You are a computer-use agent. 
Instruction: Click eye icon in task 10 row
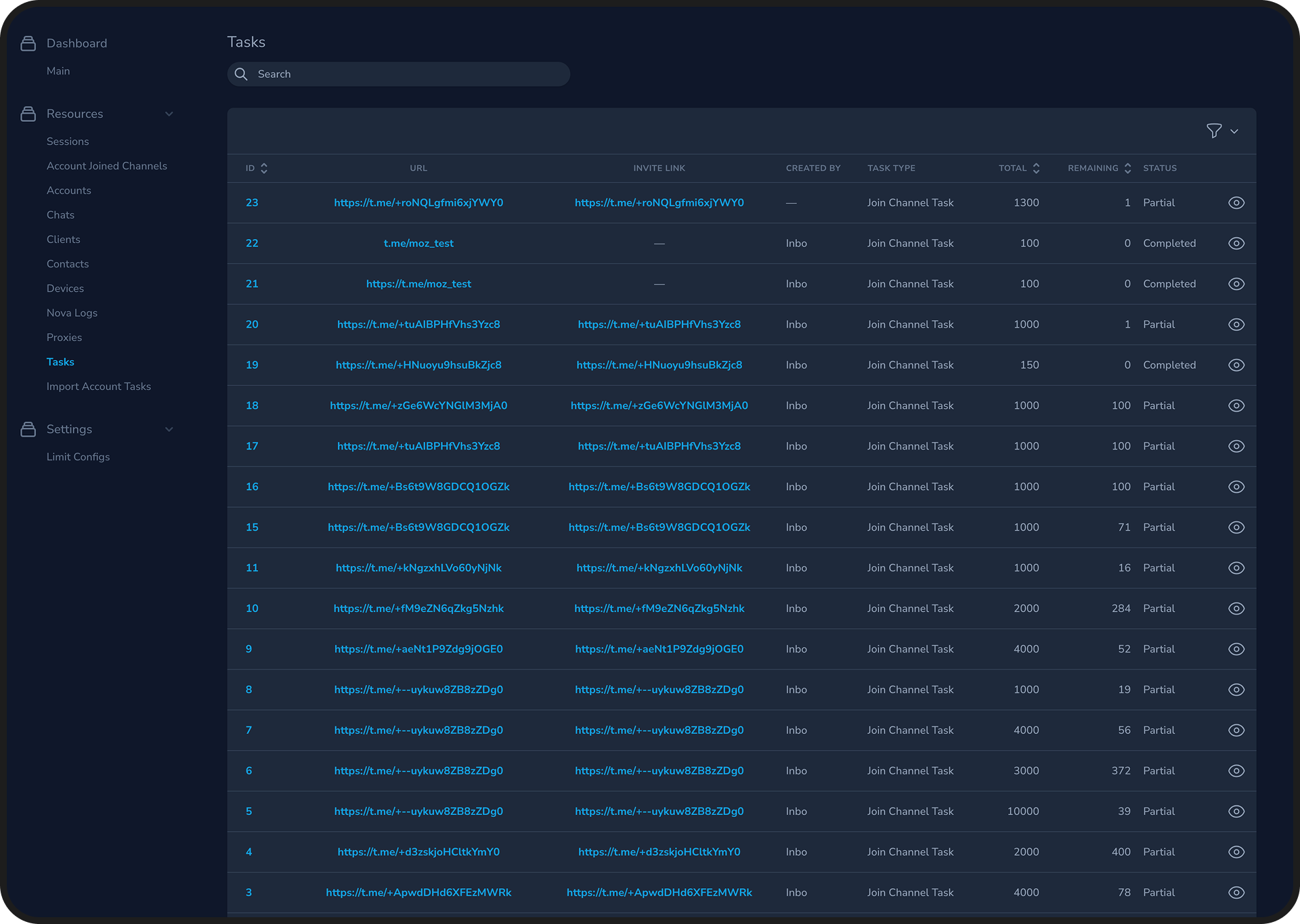1236,609
